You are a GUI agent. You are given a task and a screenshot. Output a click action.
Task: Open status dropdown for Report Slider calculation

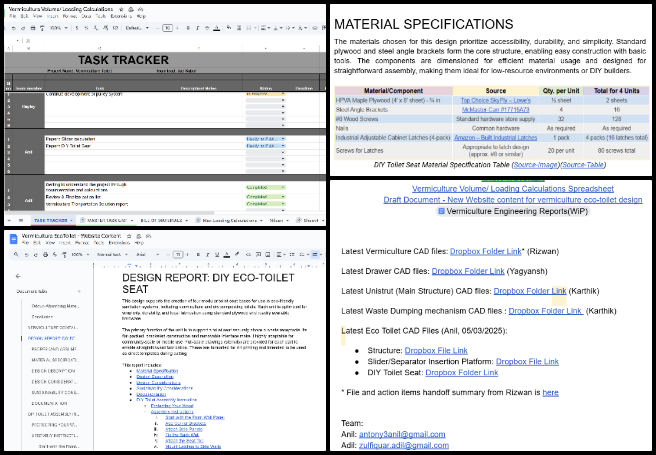click(x=265, y=139)
